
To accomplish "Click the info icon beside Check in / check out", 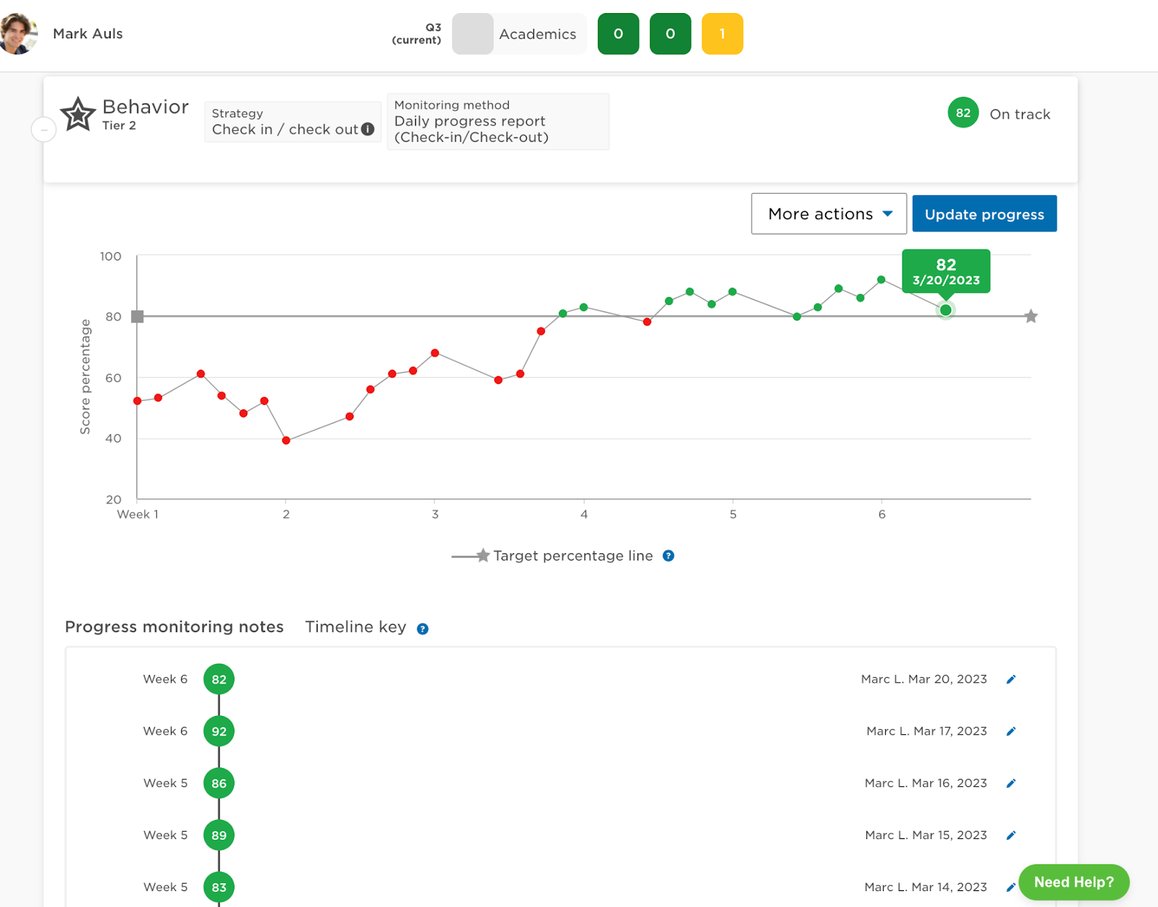I will (x=368, y=129).
